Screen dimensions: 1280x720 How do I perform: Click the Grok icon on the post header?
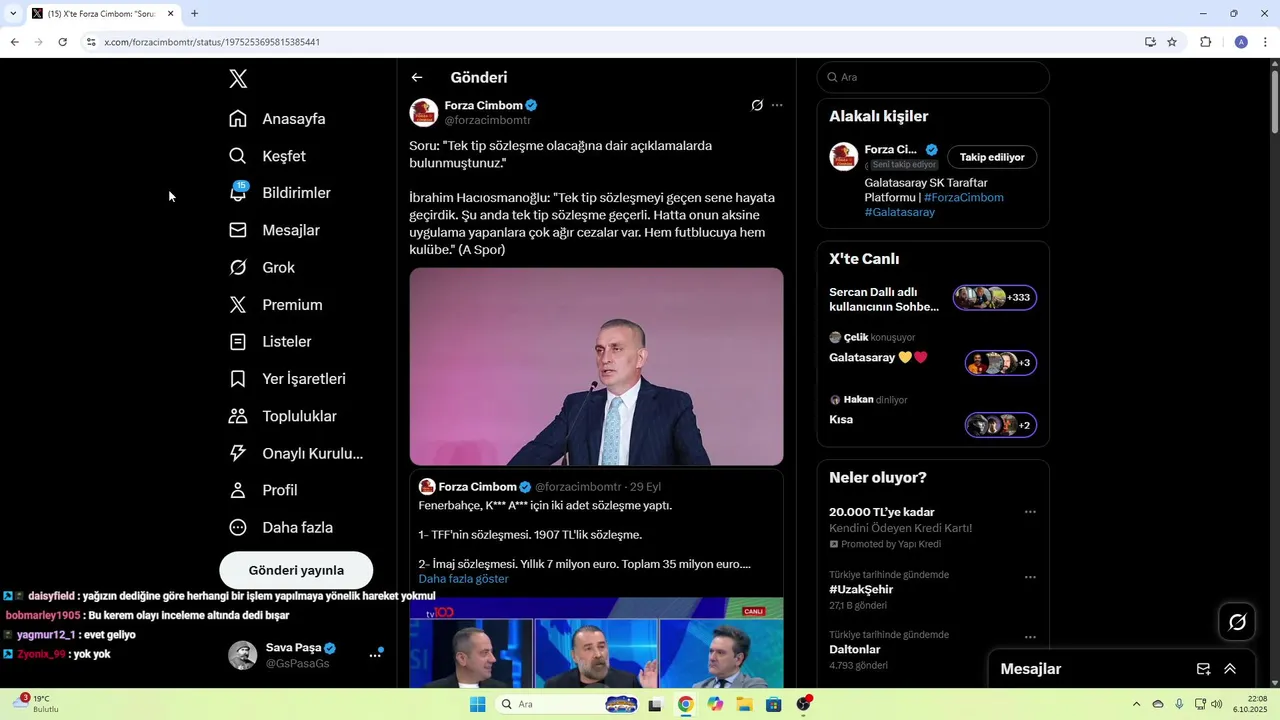coord(757,105)
